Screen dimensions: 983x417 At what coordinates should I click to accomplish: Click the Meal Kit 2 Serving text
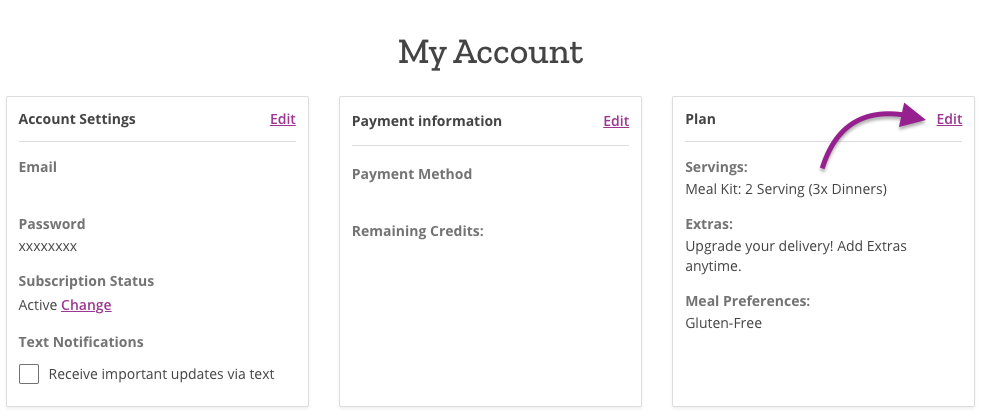pos(786,188)
